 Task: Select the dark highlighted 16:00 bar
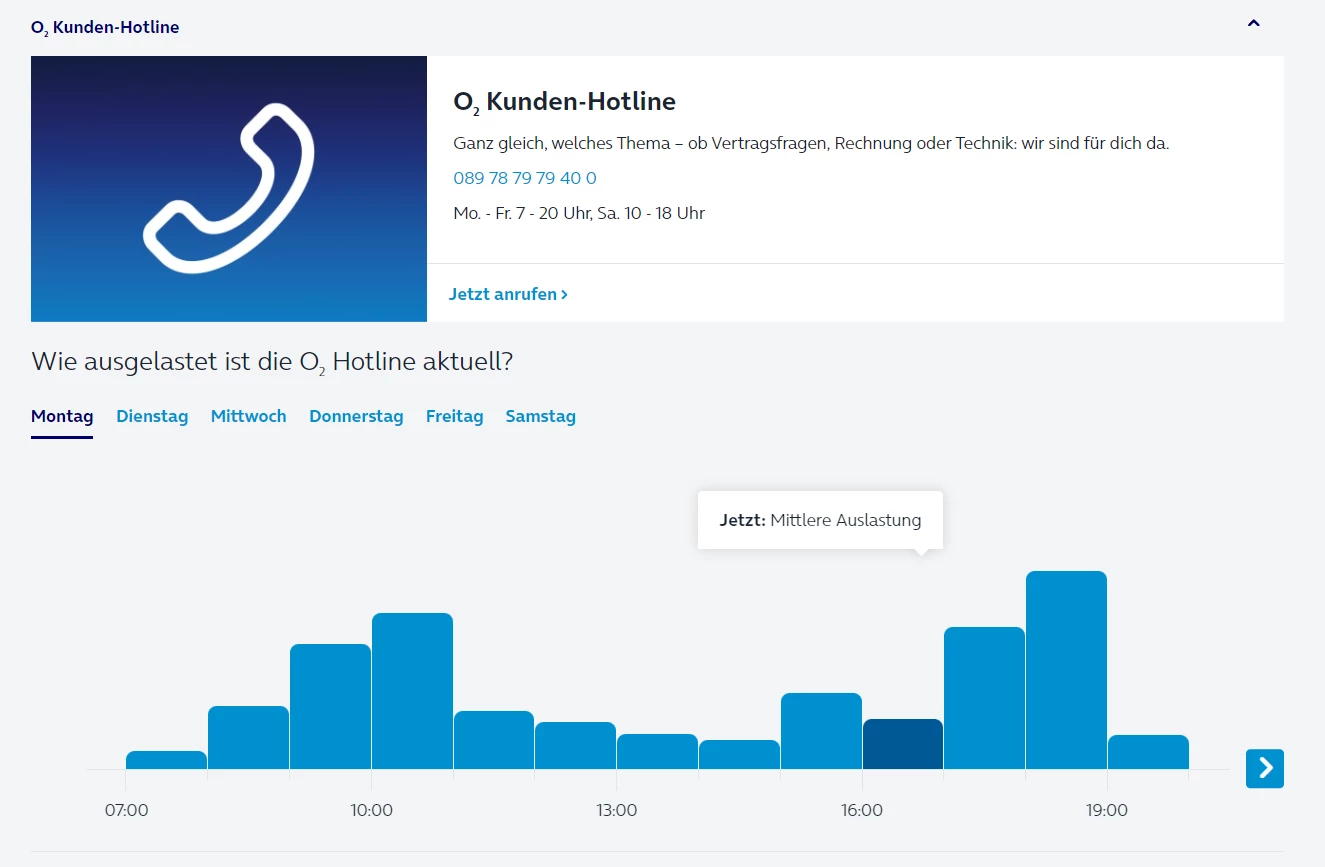click(x=903, y=744)
